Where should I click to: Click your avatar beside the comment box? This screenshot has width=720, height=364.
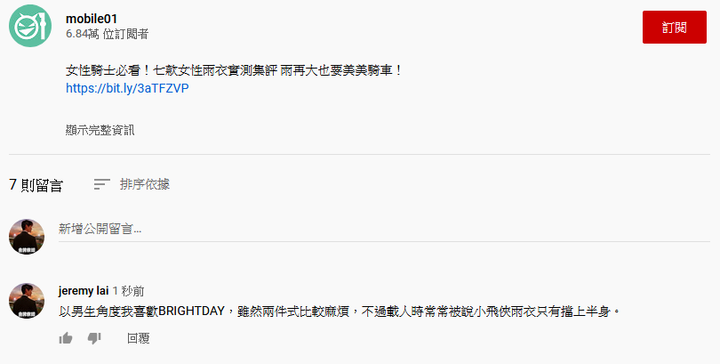(27, 237)
